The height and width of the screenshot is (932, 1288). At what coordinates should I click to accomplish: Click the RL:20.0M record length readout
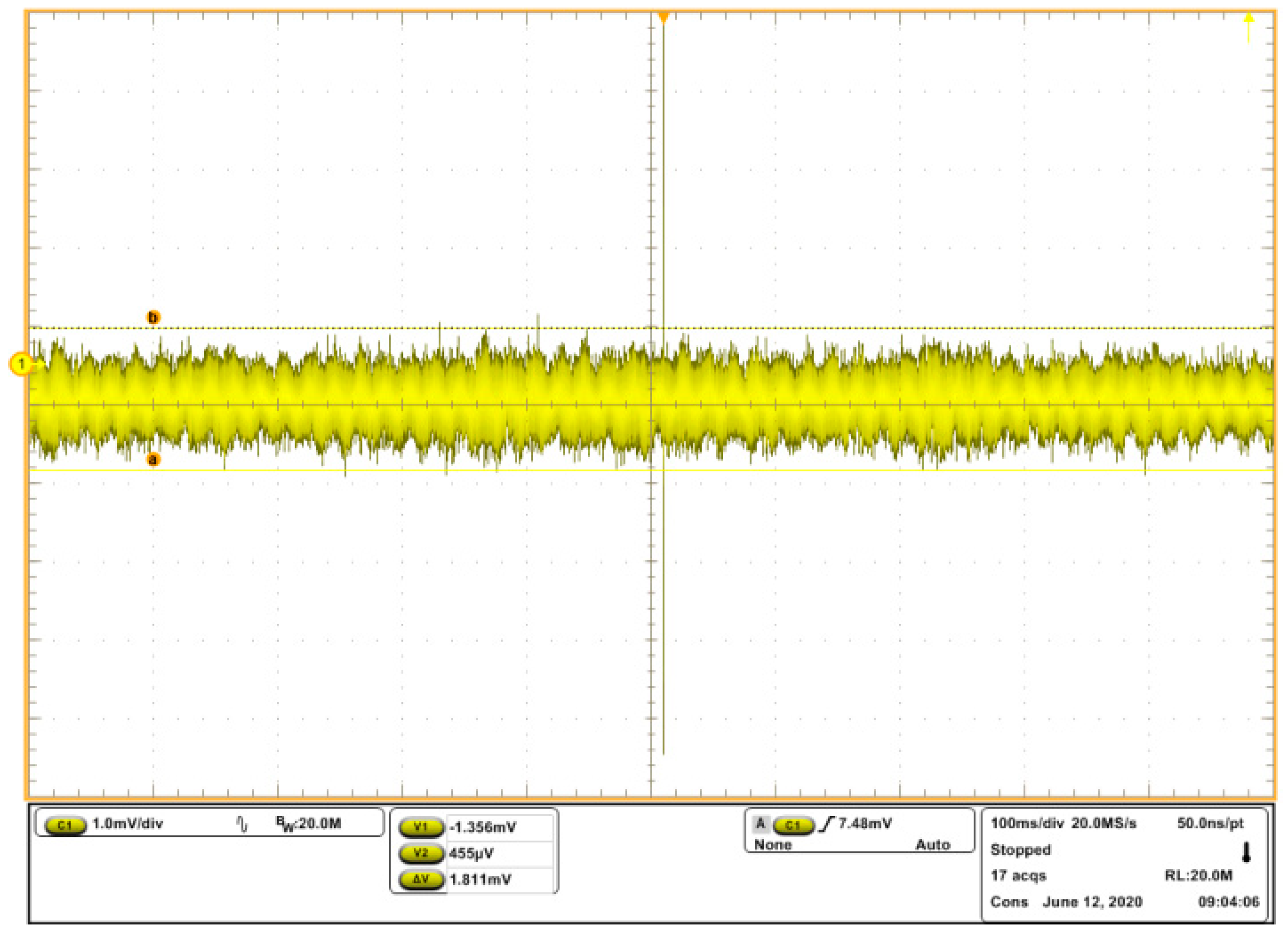pyautogui.click(x=1198, y=875)
